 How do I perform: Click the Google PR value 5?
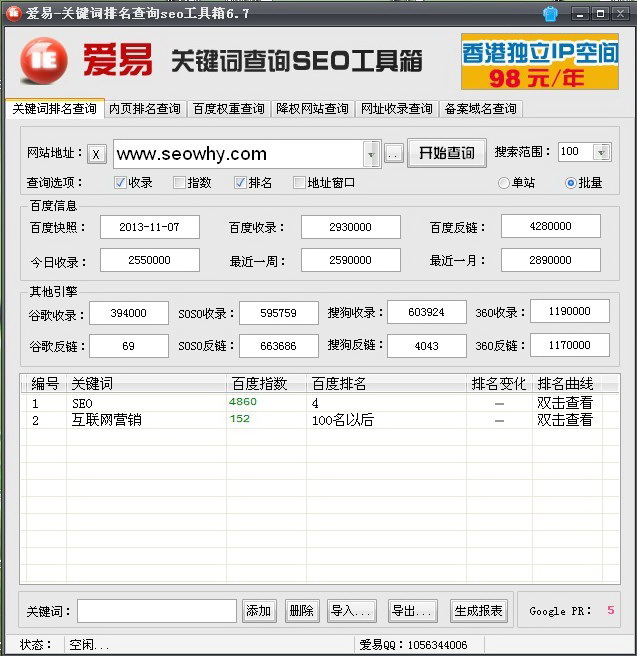coord(611,610)
